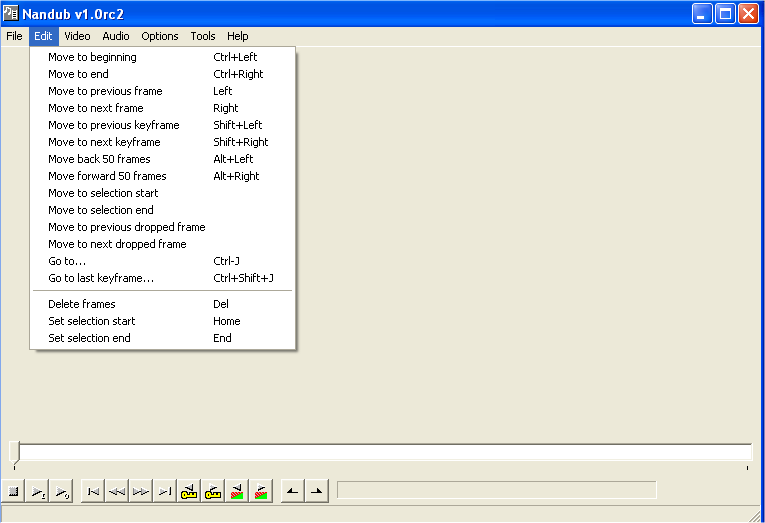The height and width of the screenshot is (523, 765).
Task: Pick Move to previous keyframe
Action: [x=162, y=125]
